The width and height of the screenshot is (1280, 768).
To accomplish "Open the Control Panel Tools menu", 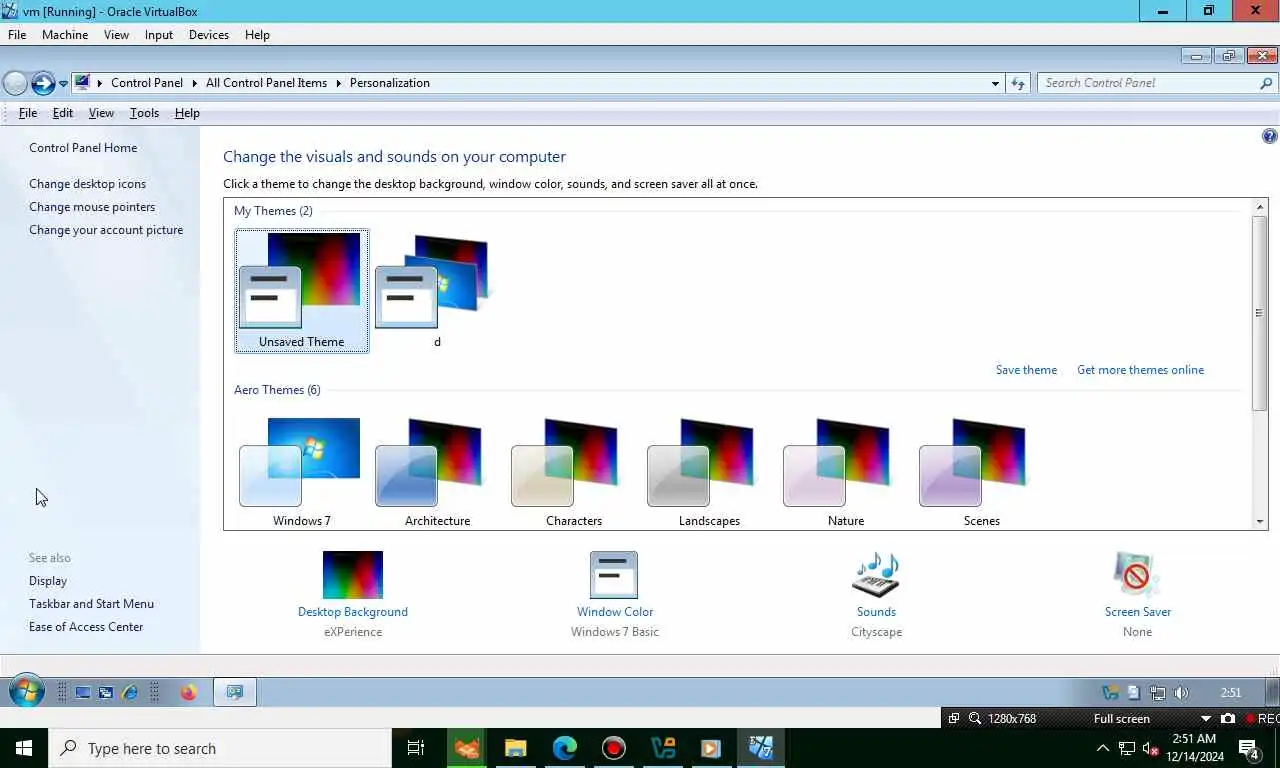I will pyautogui.click(x=144, y=113).
